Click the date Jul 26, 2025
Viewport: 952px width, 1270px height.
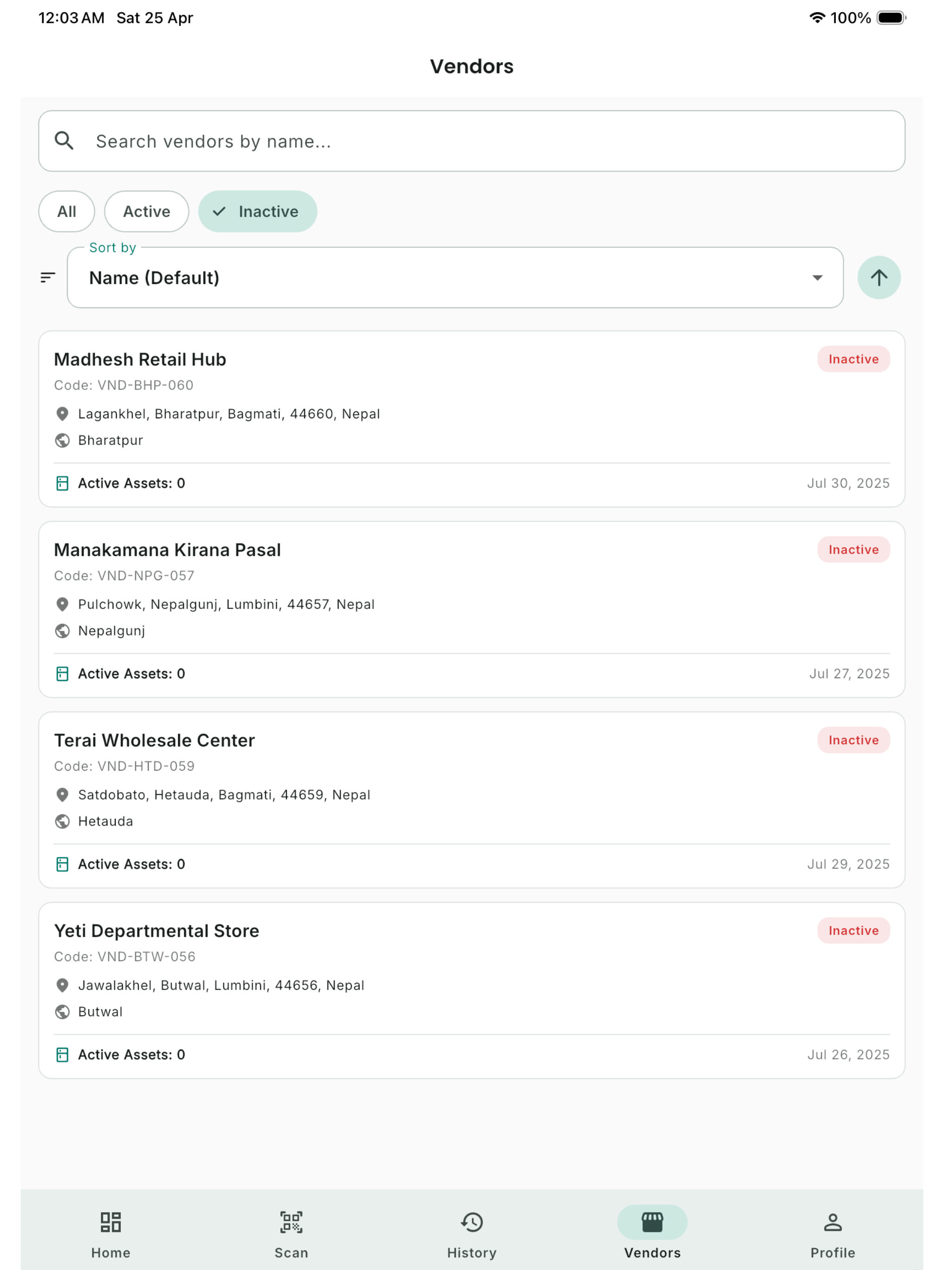pos(848,1055)
